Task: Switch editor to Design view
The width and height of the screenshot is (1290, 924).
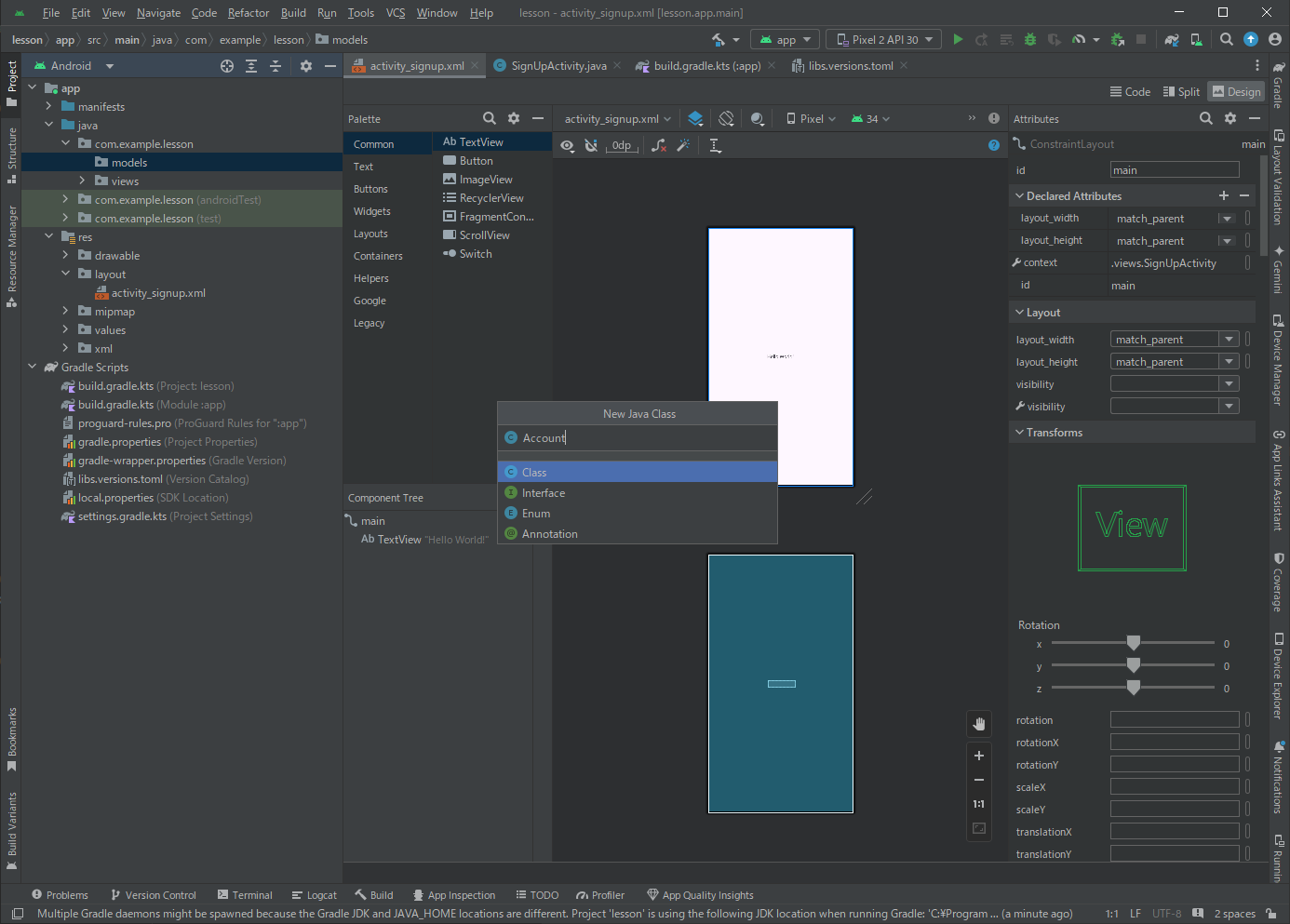Action: click(1236, 91)
